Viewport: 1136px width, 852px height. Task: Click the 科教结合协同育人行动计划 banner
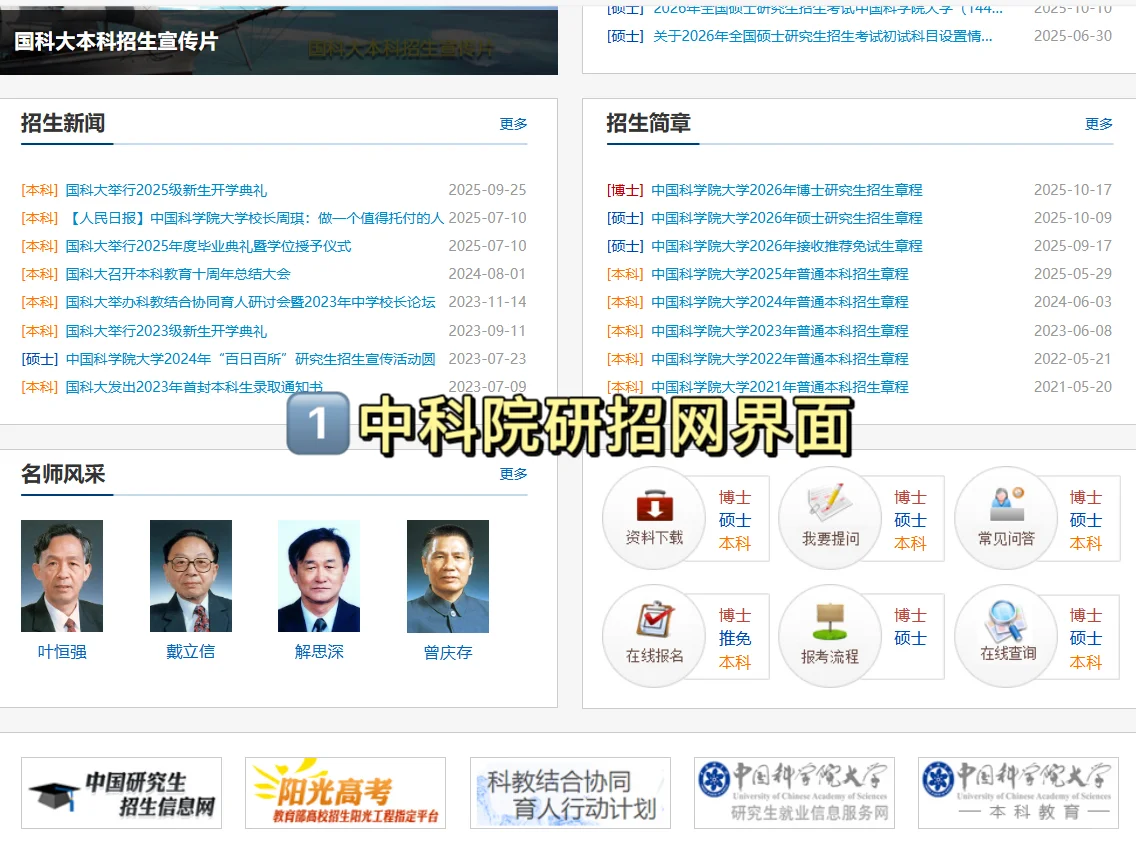click(569, 792)
